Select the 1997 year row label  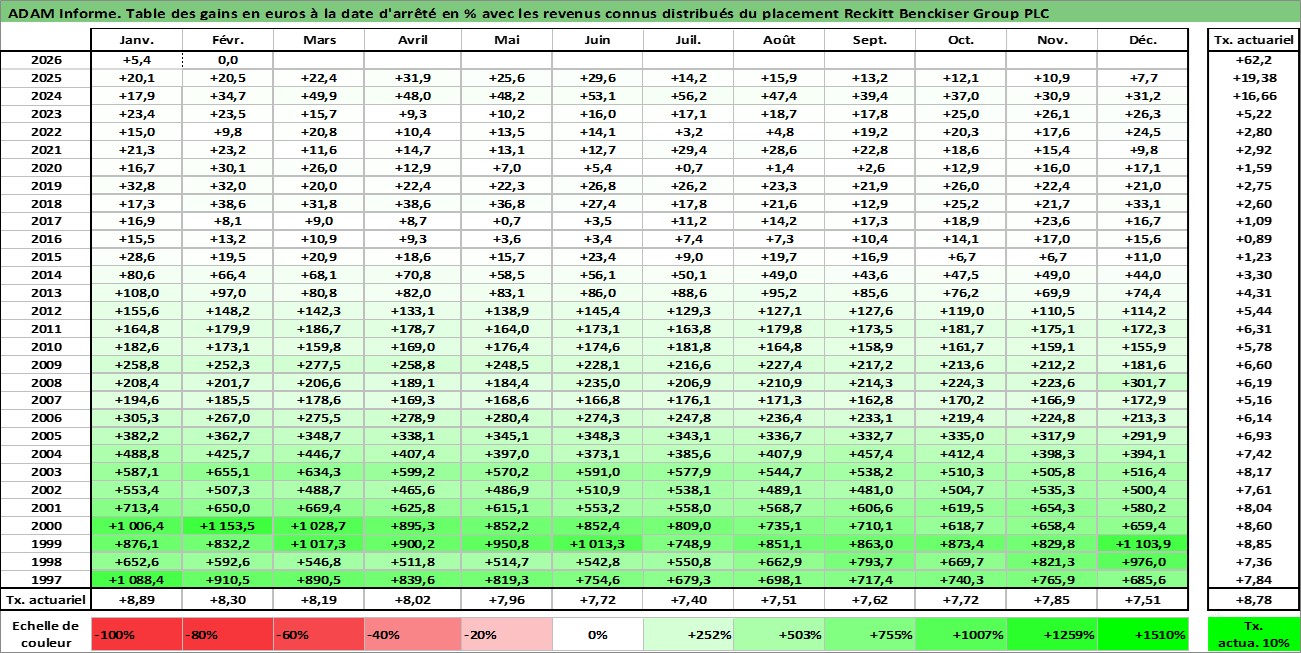pos(45,580)
